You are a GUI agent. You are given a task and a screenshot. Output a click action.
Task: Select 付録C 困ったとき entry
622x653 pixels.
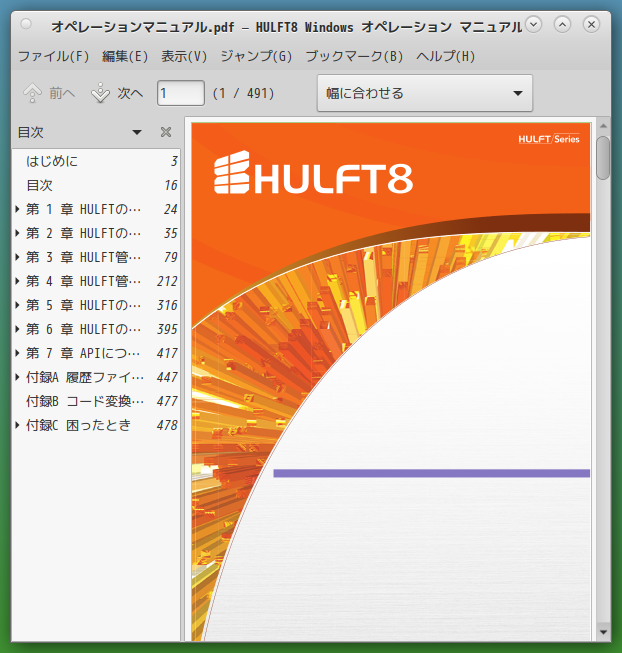96,425
